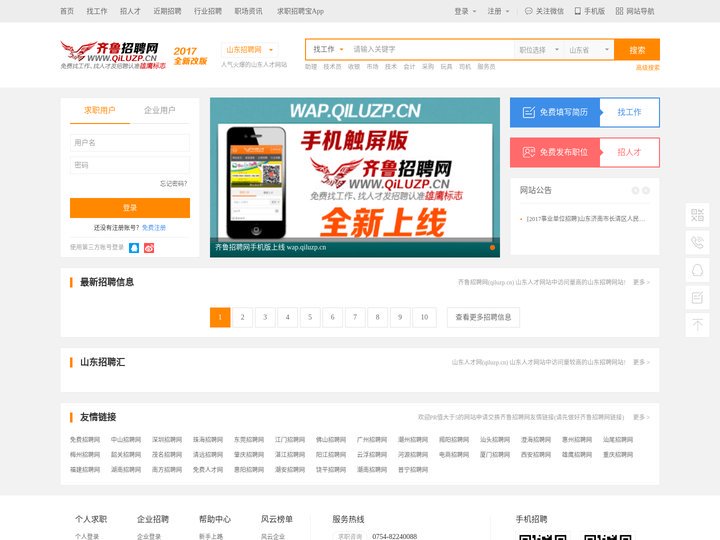Focus the 用户名 input field
The width and height of the screenshot is (720, 540).
point(130,143)
